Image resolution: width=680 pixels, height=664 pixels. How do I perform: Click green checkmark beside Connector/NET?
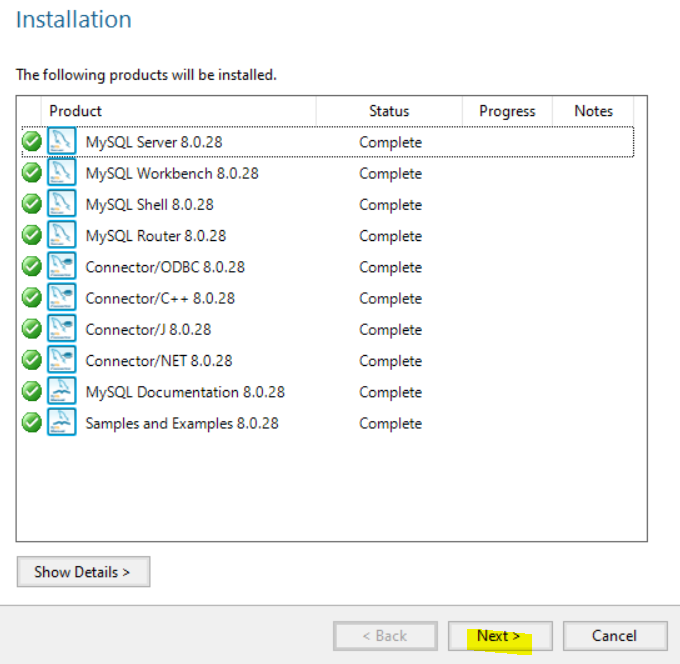point(32,360)
